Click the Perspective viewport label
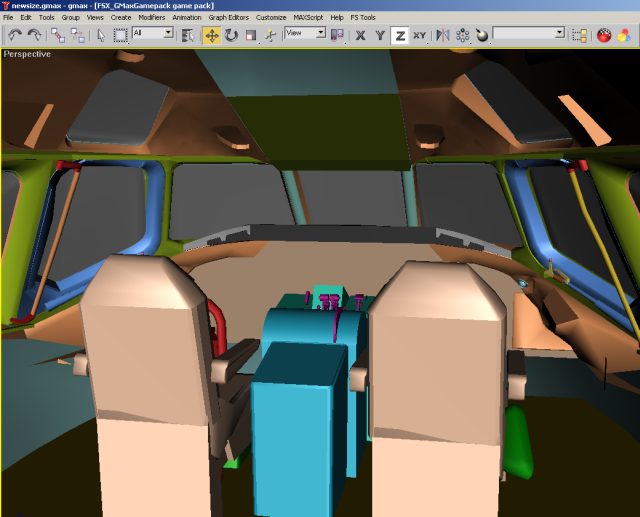 (27, 54)
